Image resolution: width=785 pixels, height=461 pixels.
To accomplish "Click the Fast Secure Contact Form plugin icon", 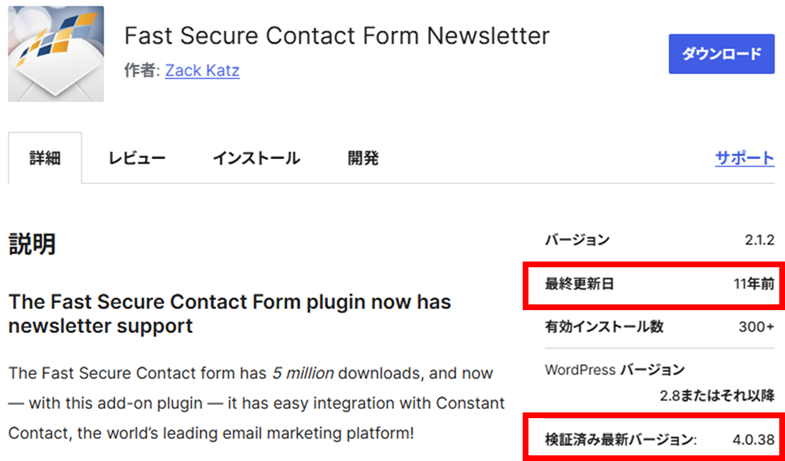I will (x=54, y=52).
